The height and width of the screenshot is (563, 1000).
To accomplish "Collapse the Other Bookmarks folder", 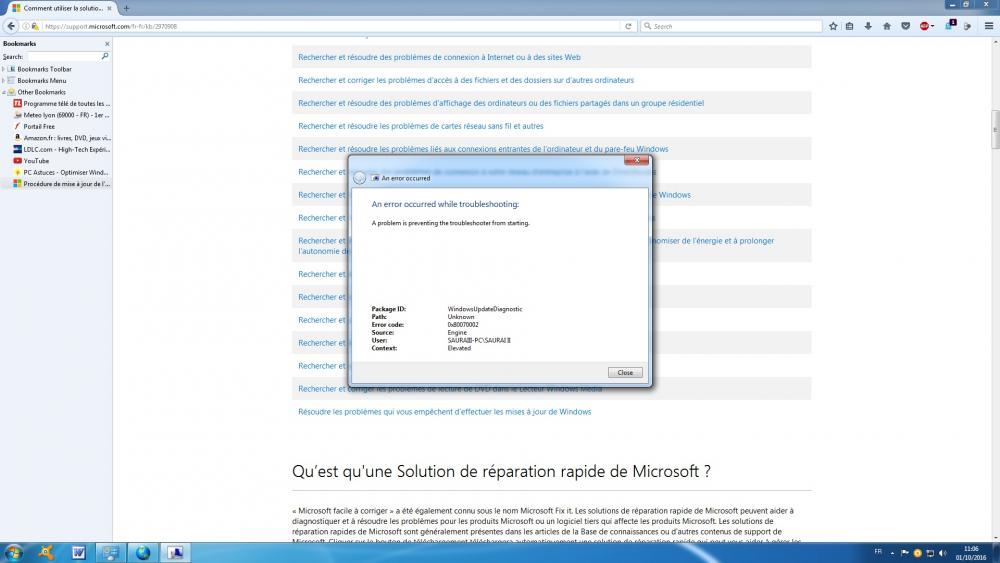I will click(x=4, y=92).
